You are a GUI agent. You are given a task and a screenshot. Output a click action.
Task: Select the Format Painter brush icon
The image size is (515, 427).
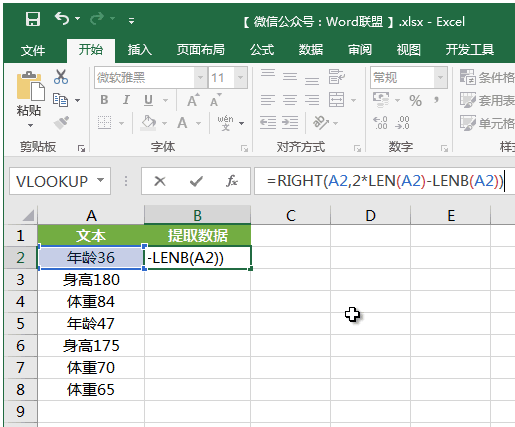62,123
